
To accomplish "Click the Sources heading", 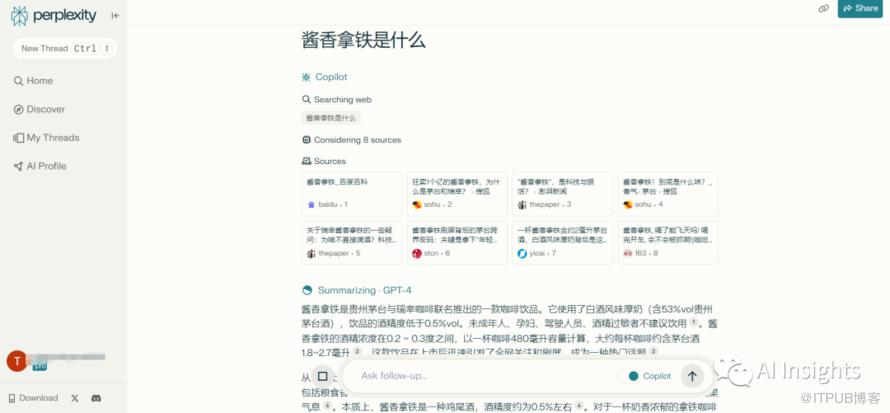I will pyautogui.click(x=324, y=161).
